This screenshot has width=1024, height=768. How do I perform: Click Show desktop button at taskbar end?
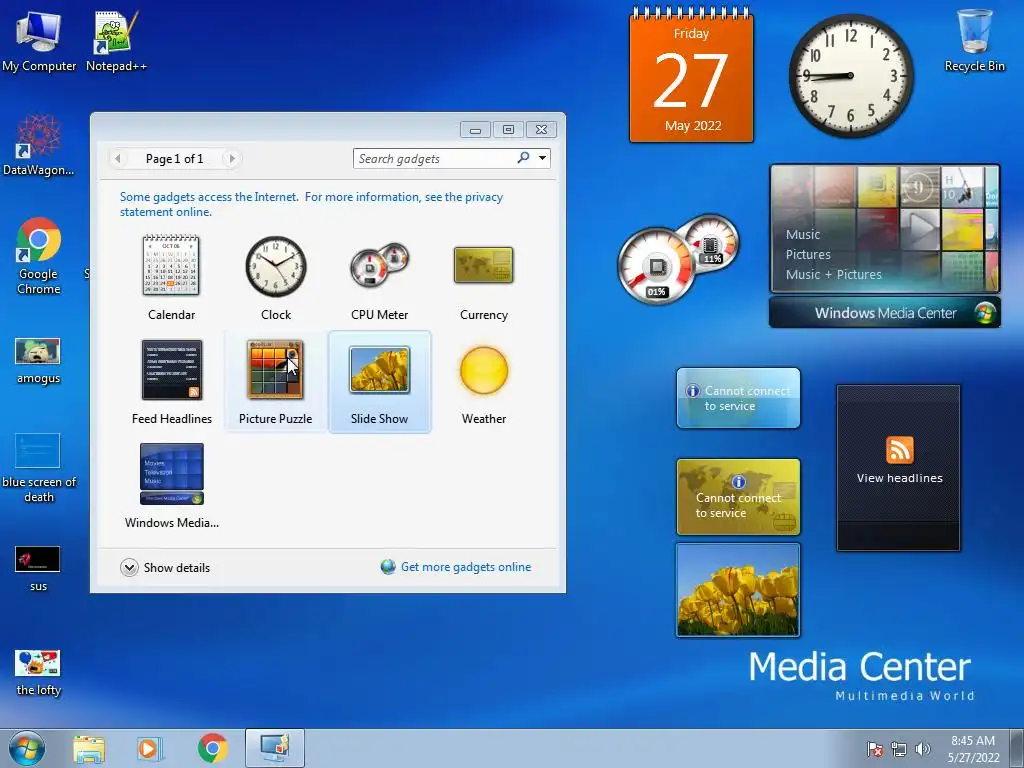[x=1017, y=749]
